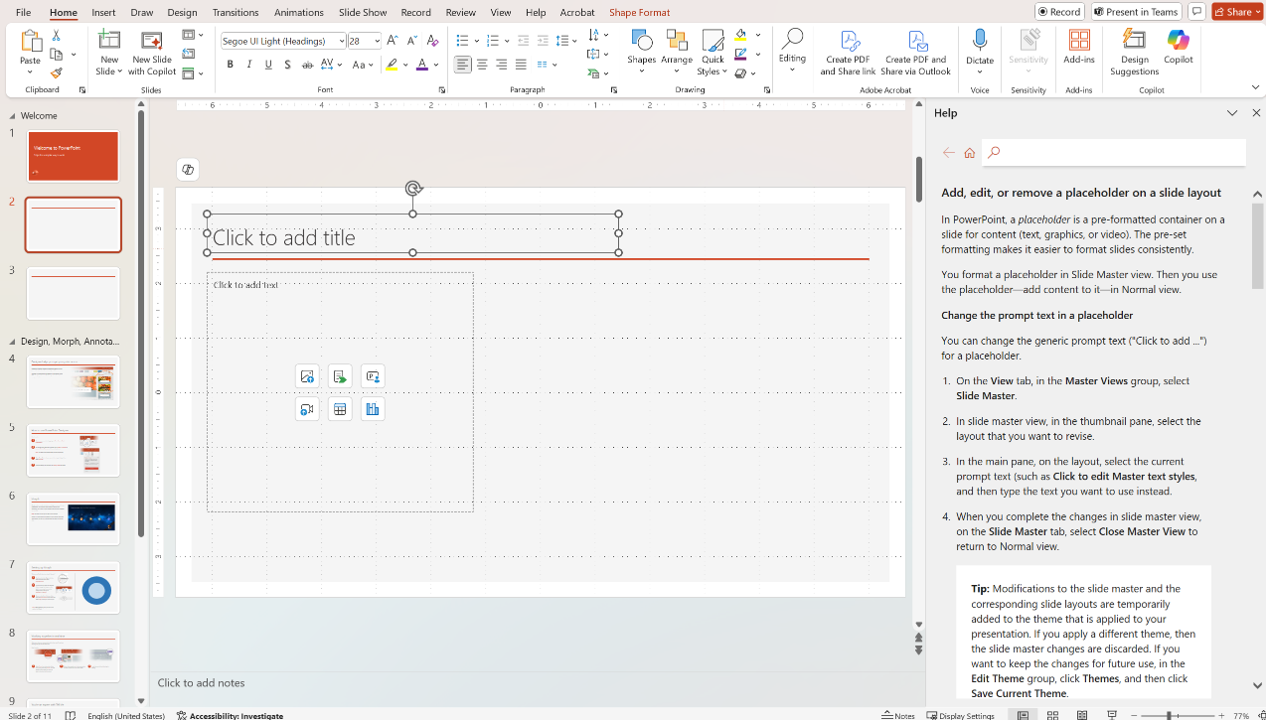
Task: Click the Clear All Formatting icon
Action: (x=432, y=41)
